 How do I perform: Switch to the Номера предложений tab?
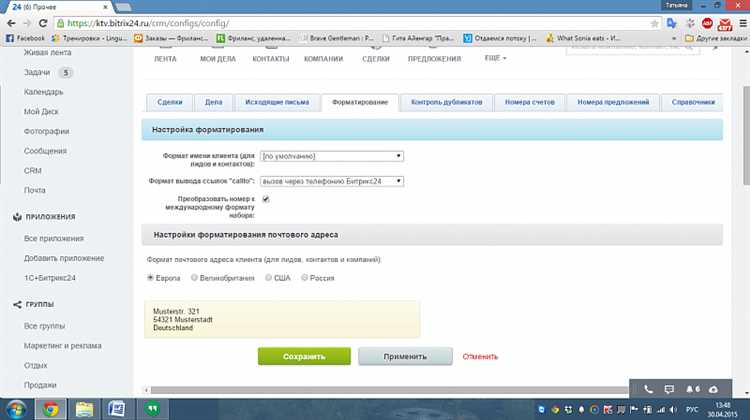[x=613, y=102]
